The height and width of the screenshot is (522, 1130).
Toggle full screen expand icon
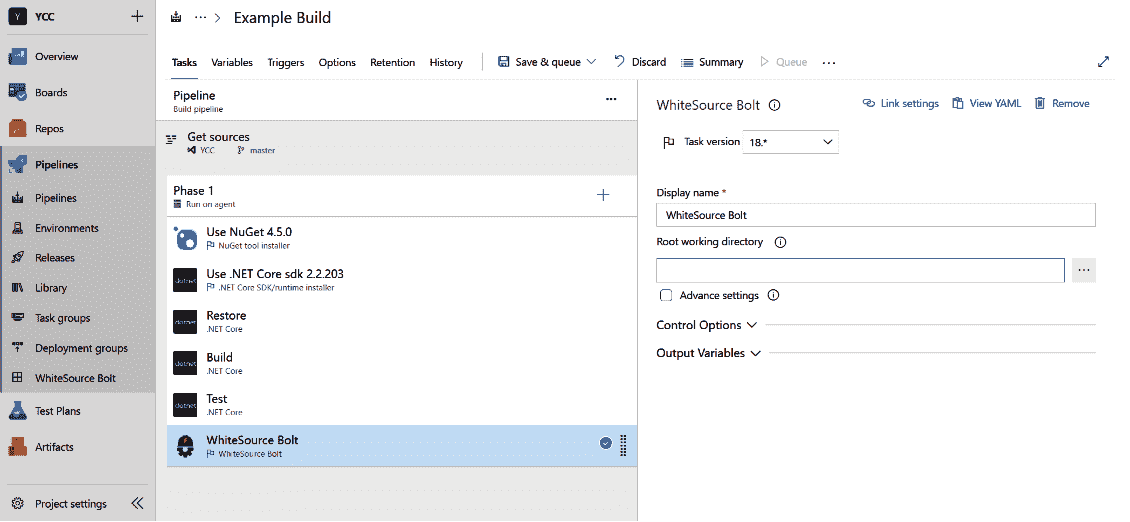coord(1103,62)
